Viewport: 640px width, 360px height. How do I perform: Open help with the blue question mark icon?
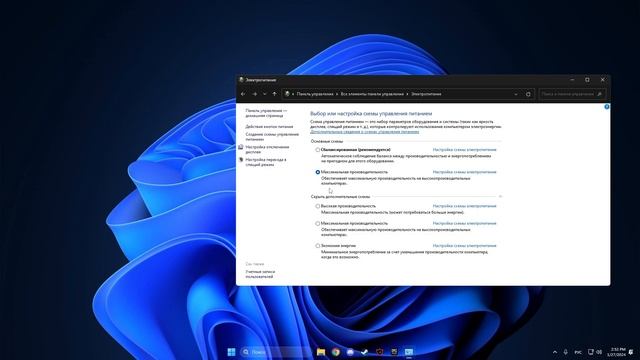tap(607, 107)
